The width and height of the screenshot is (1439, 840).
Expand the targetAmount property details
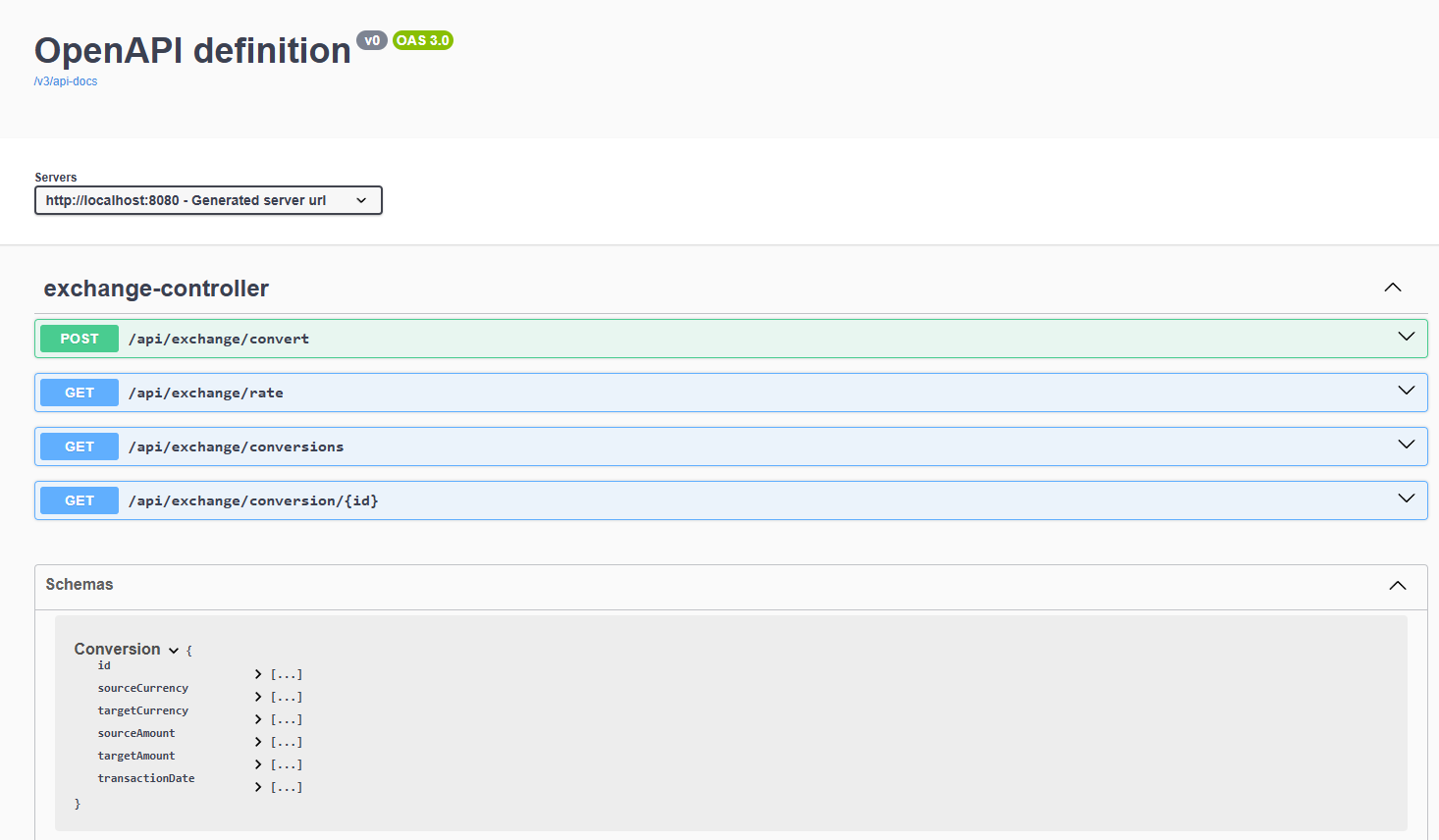point(259,764)
